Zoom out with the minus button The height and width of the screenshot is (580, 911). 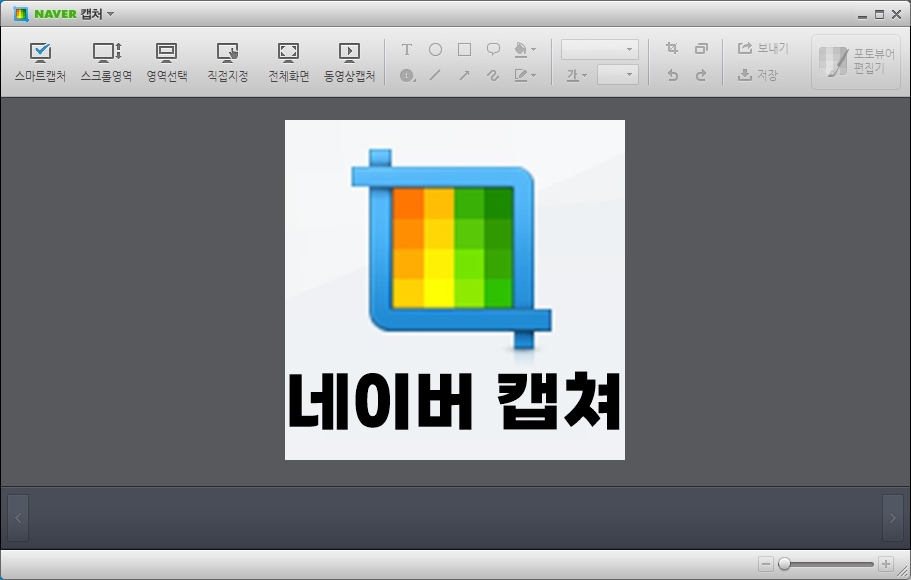[766, 564]
